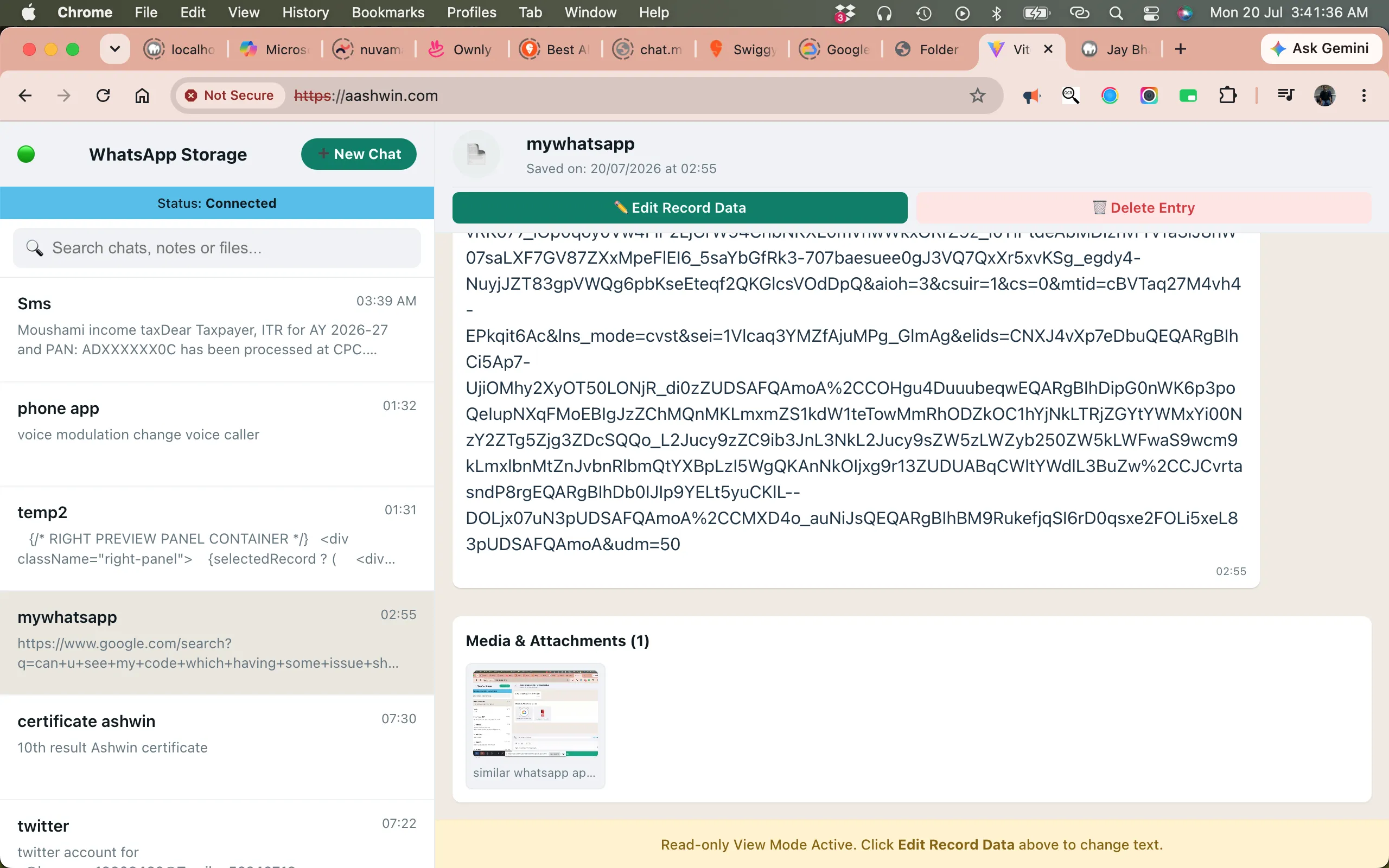Viewport: 1389px width, 868px height.
Task: Click the camera lens extension icon
Action: click(x=1149, y=95)
